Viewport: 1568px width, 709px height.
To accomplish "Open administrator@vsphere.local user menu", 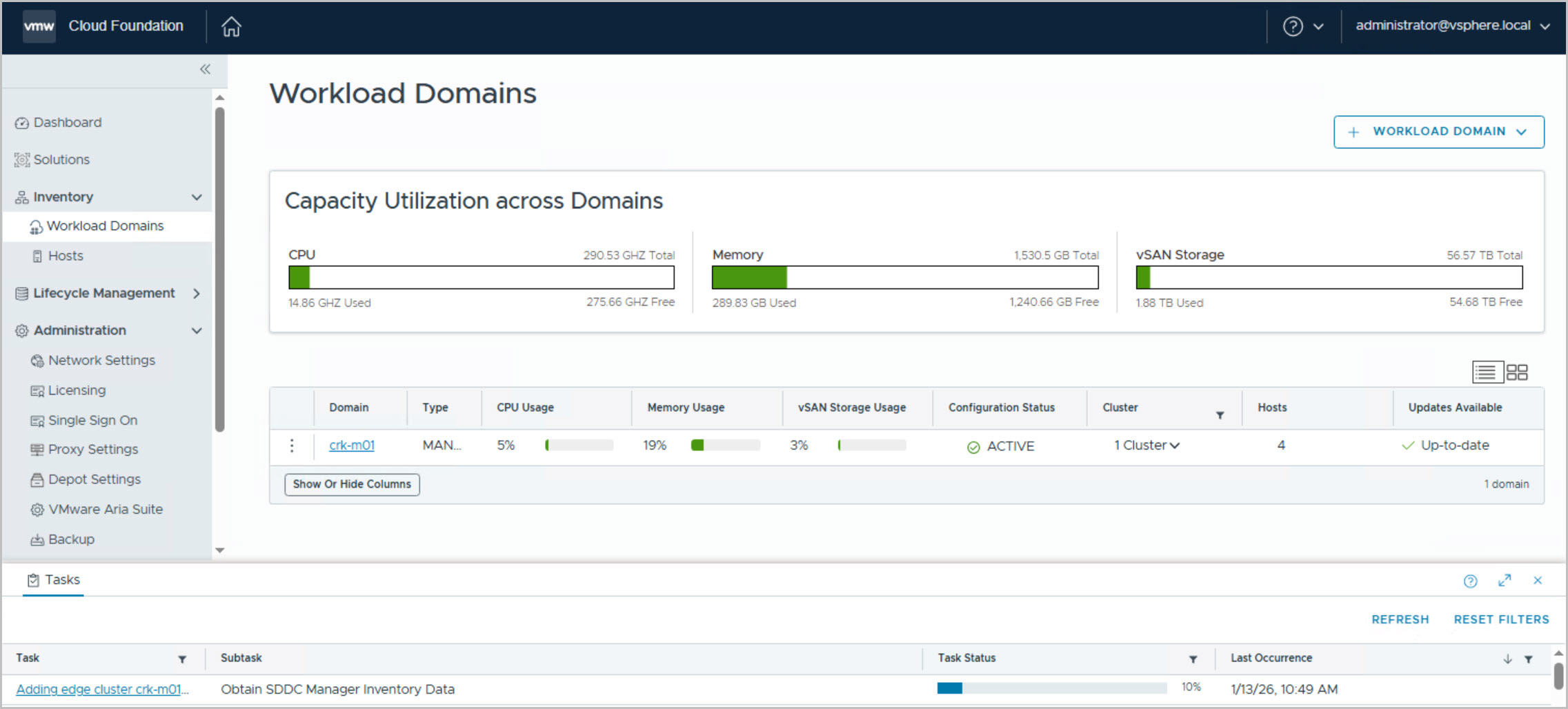I will [x=1452, y=26].
